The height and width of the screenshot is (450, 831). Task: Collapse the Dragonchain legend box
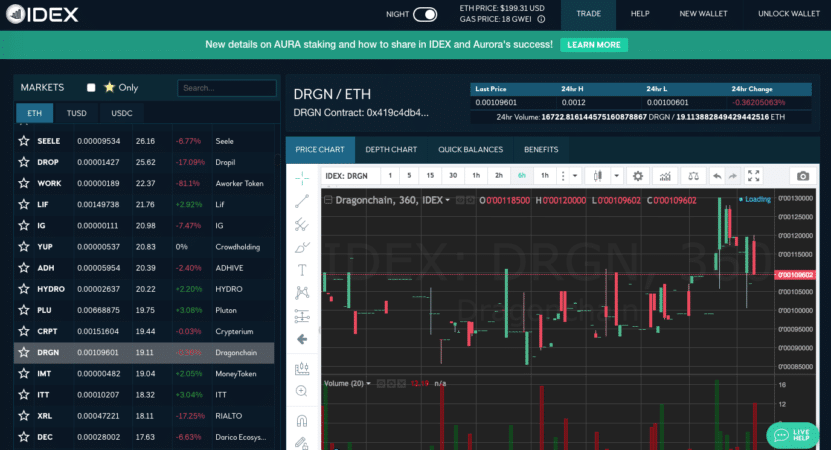[x=328, y=200]
